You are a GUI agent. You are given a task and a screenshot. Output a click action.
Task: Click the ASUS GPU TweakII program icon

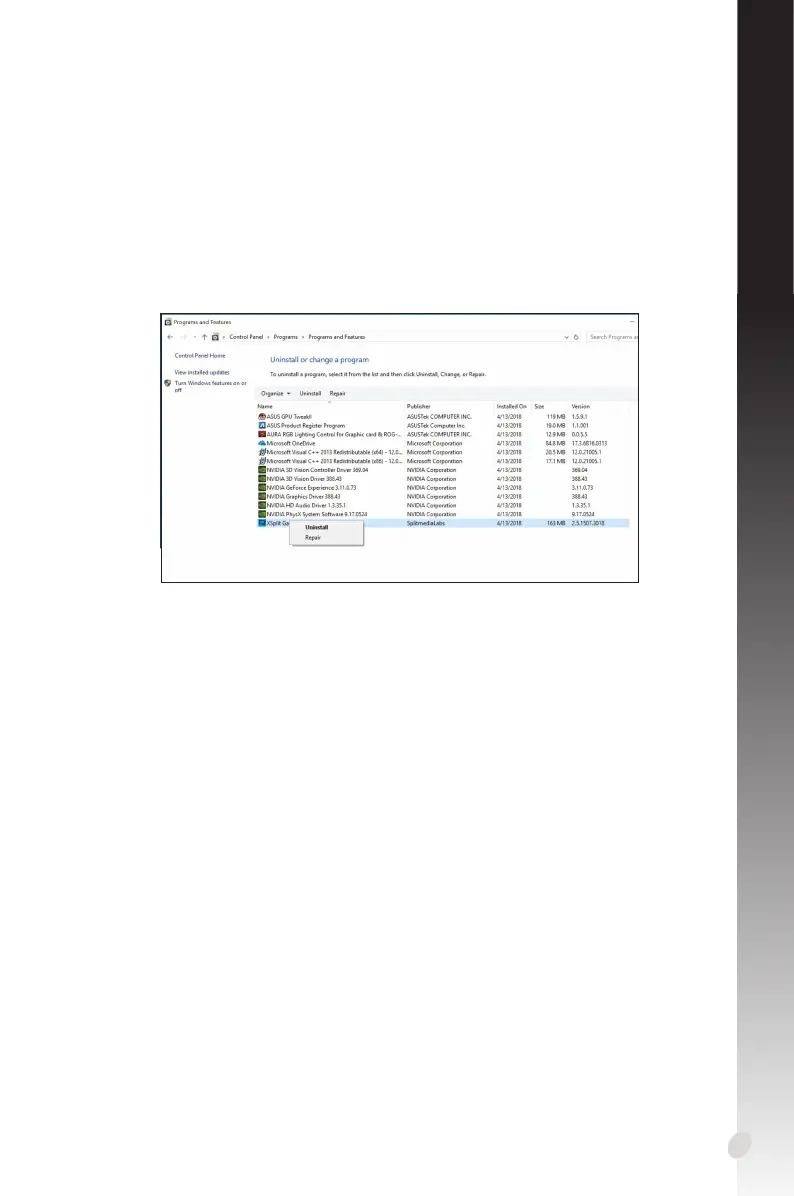pyautogui.click(x=262, y=417)
